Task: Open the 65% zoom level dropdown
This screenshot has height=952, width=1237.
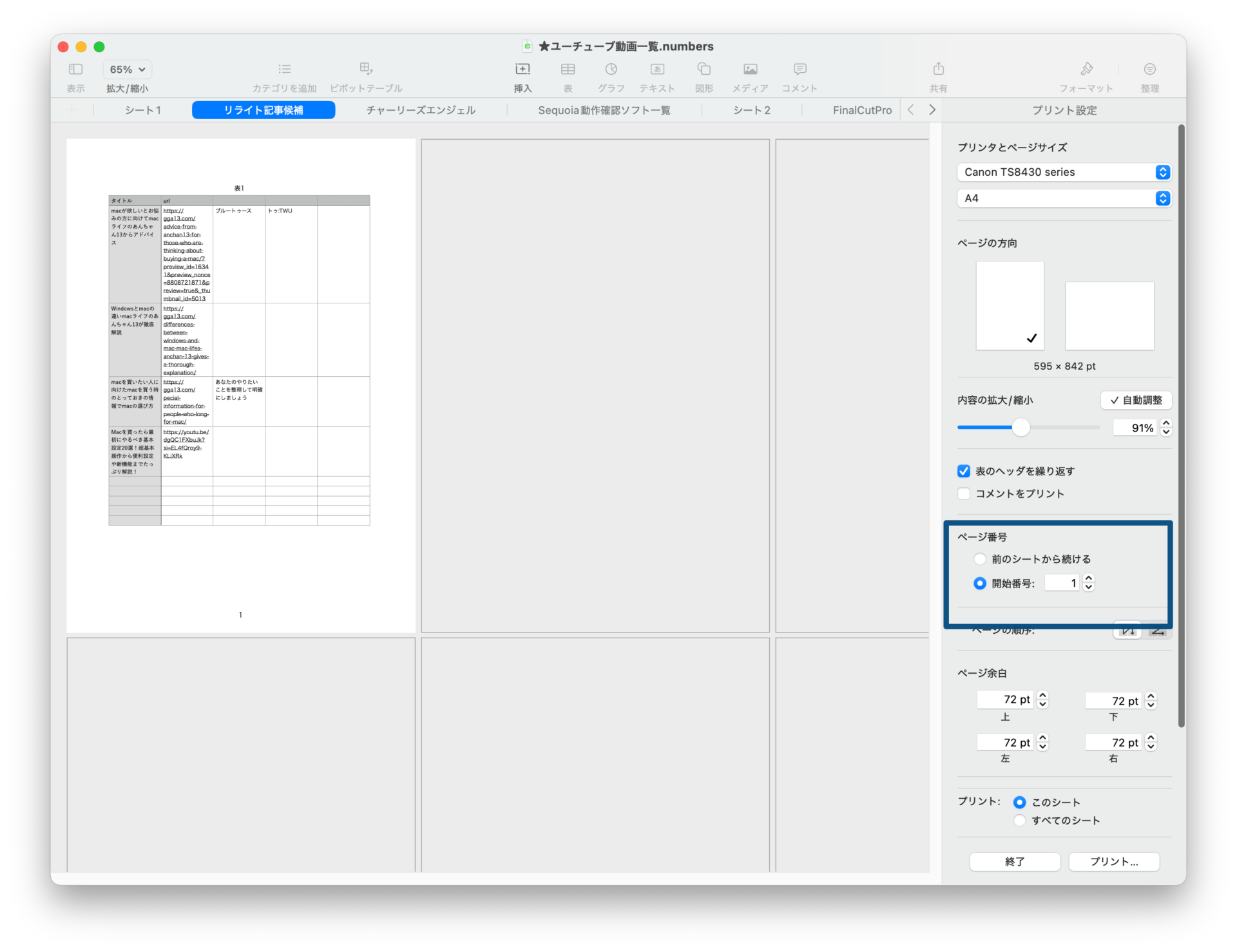Action: pyautogui.click(x=127, y=70)
